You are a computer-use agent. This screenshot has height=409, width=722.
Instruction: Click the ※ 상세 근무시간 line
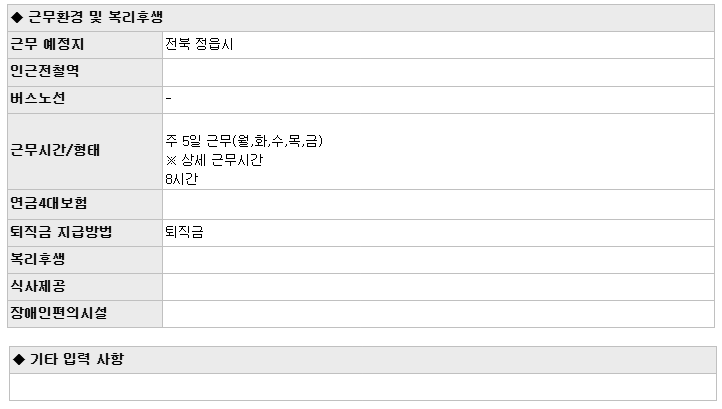(x=214, y=160)
